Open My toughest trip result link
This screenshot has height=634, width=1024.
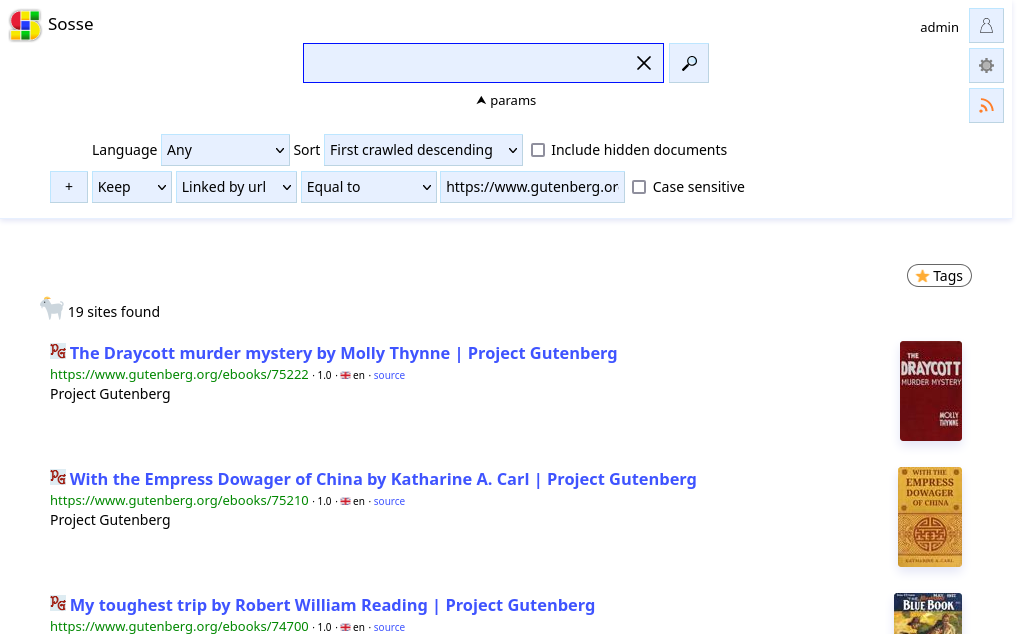point(332,605)
